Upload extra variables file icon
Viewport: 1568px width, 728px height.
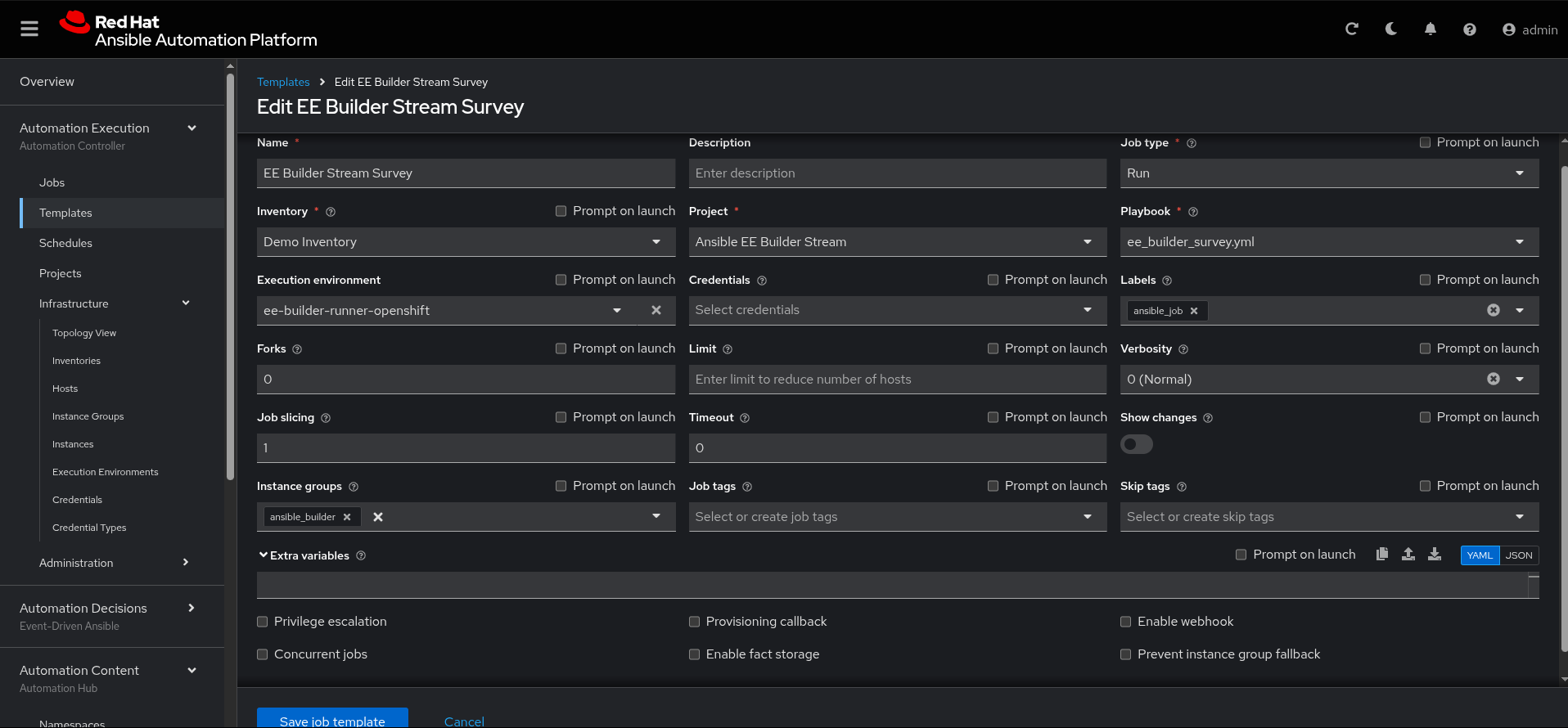tap(1408, 555)
